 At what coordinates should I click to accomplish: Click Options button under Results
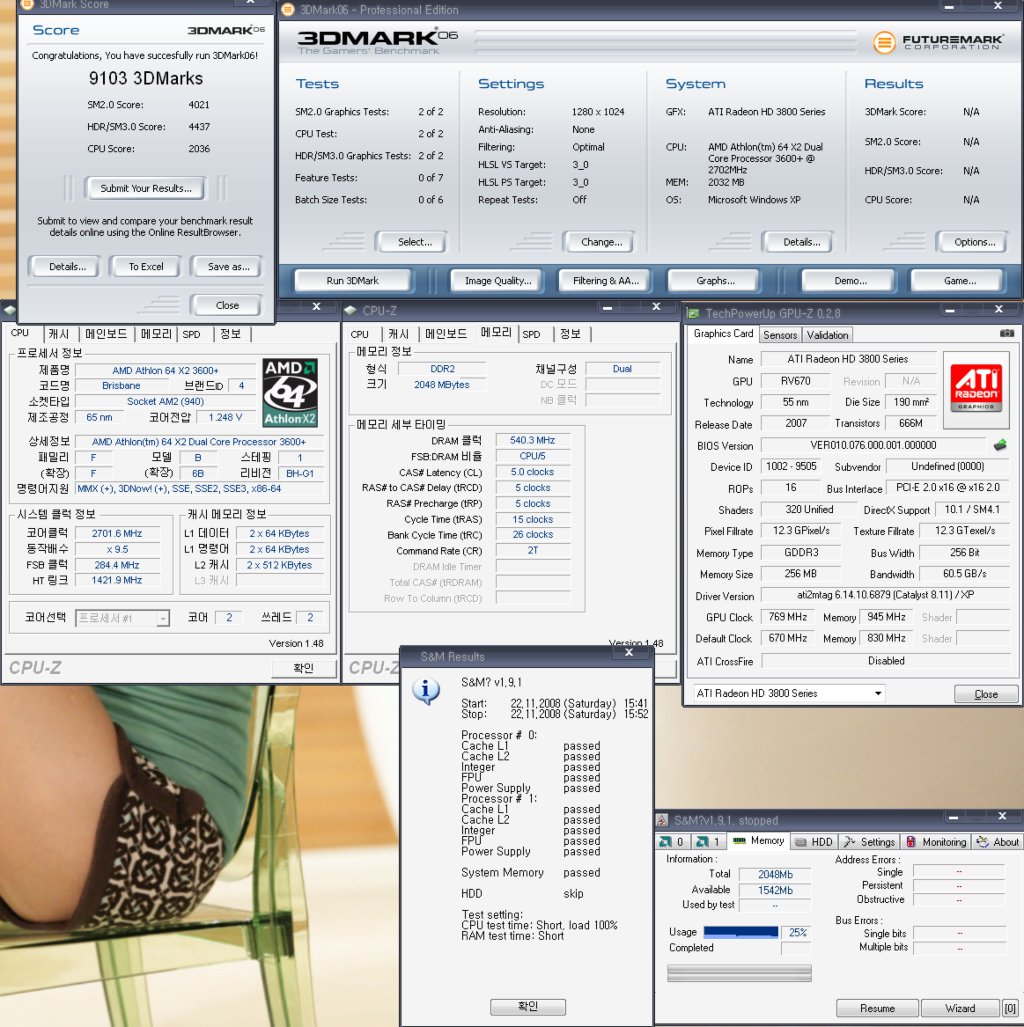974,242
